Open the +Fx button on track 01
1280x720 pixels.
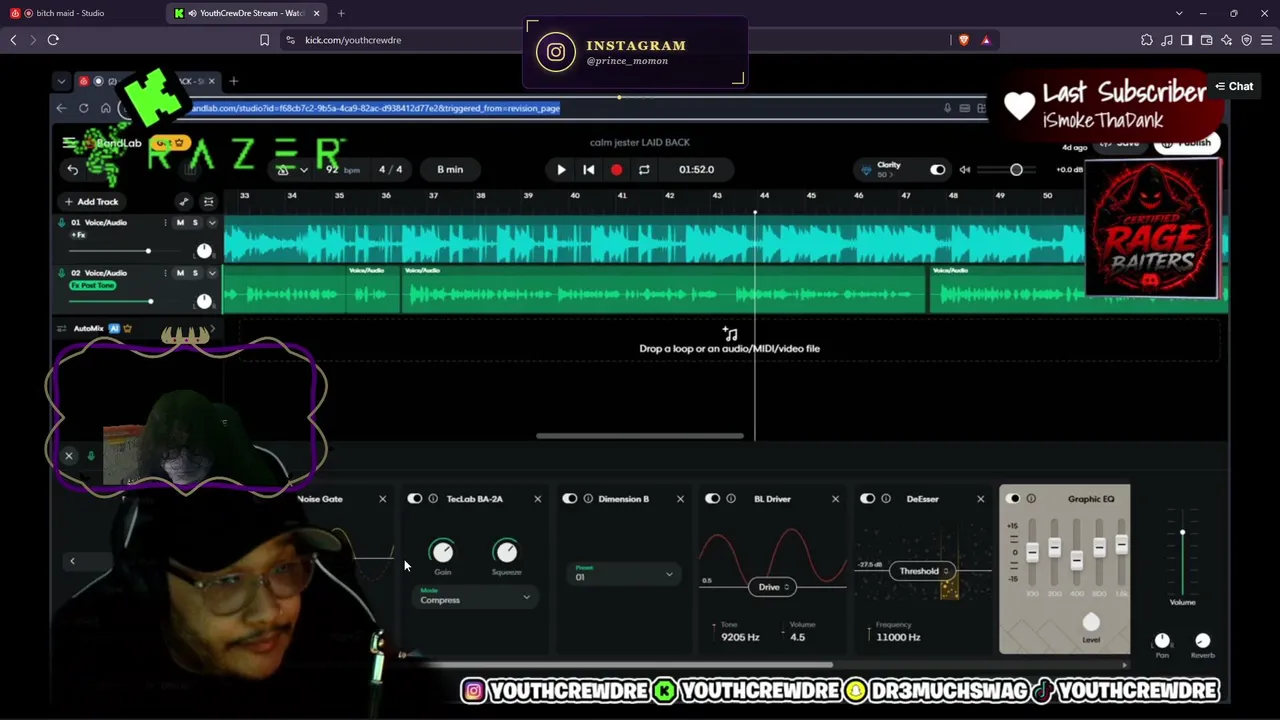(78, 235)
